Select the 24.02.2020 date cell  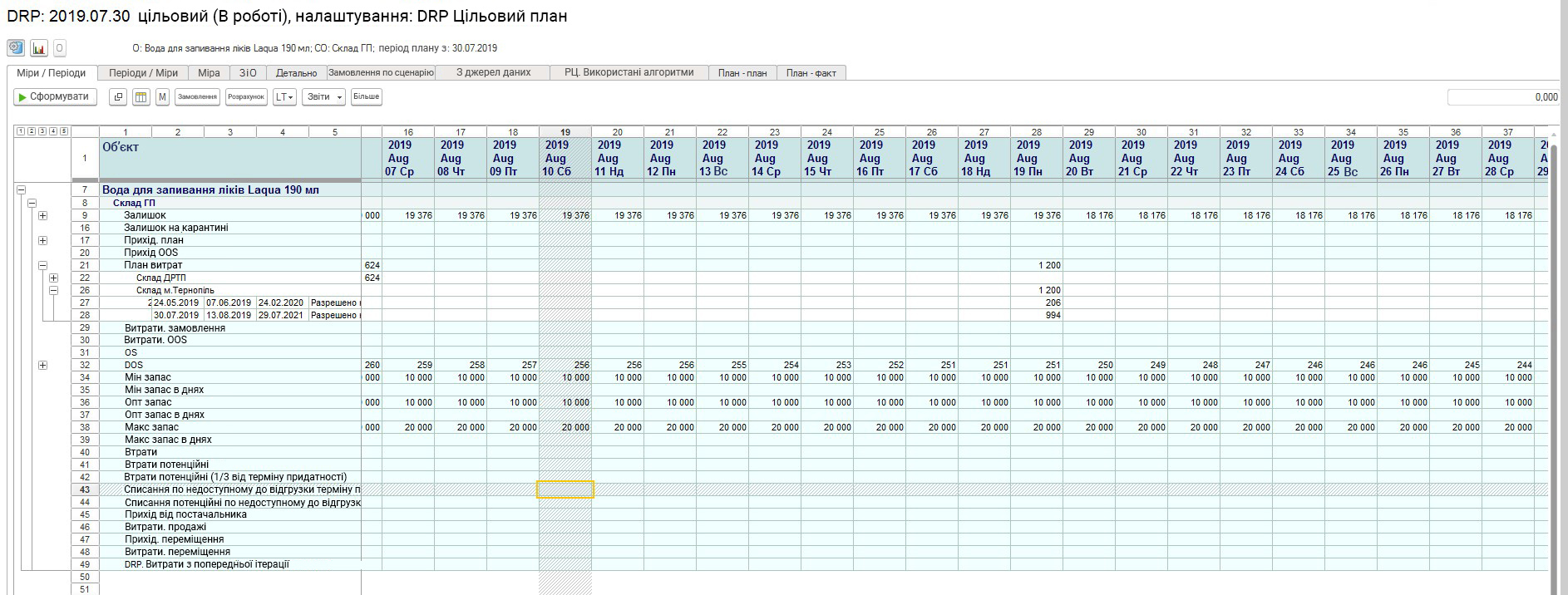point(282,302)
